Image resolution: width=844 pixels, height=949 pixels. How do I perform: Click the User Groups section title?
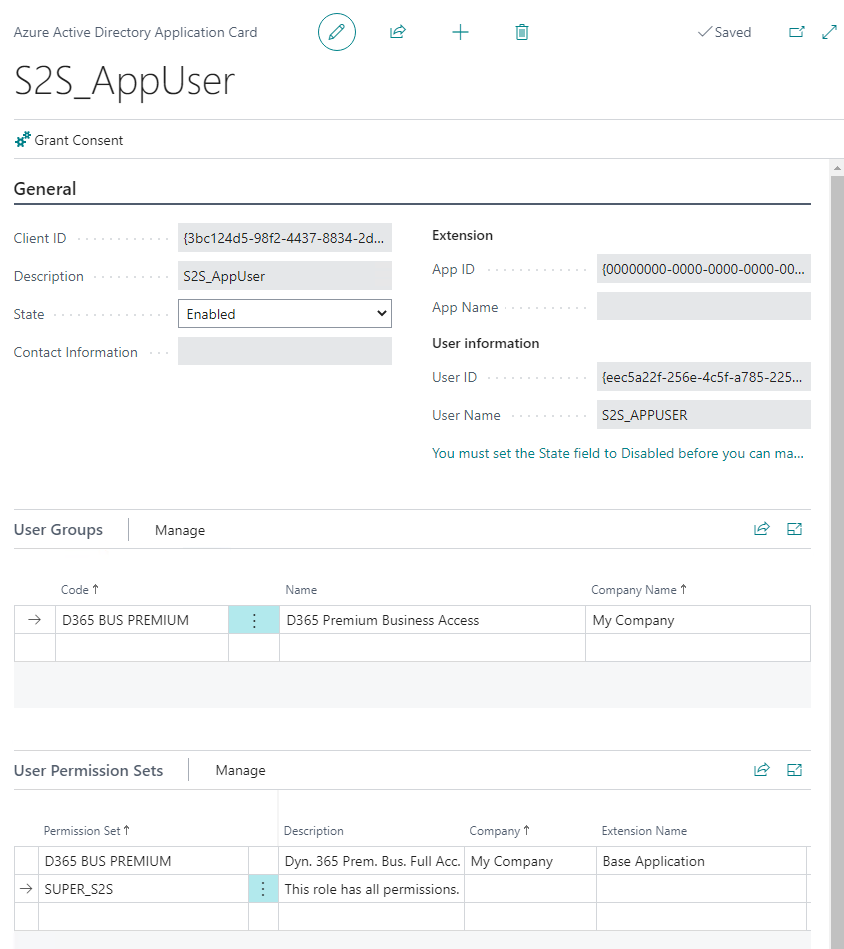click(58, 530)
